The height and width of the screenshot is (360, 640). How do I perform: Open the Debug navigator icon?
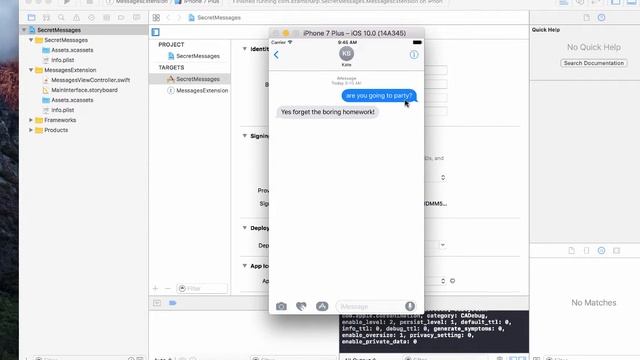coord(107,18)
